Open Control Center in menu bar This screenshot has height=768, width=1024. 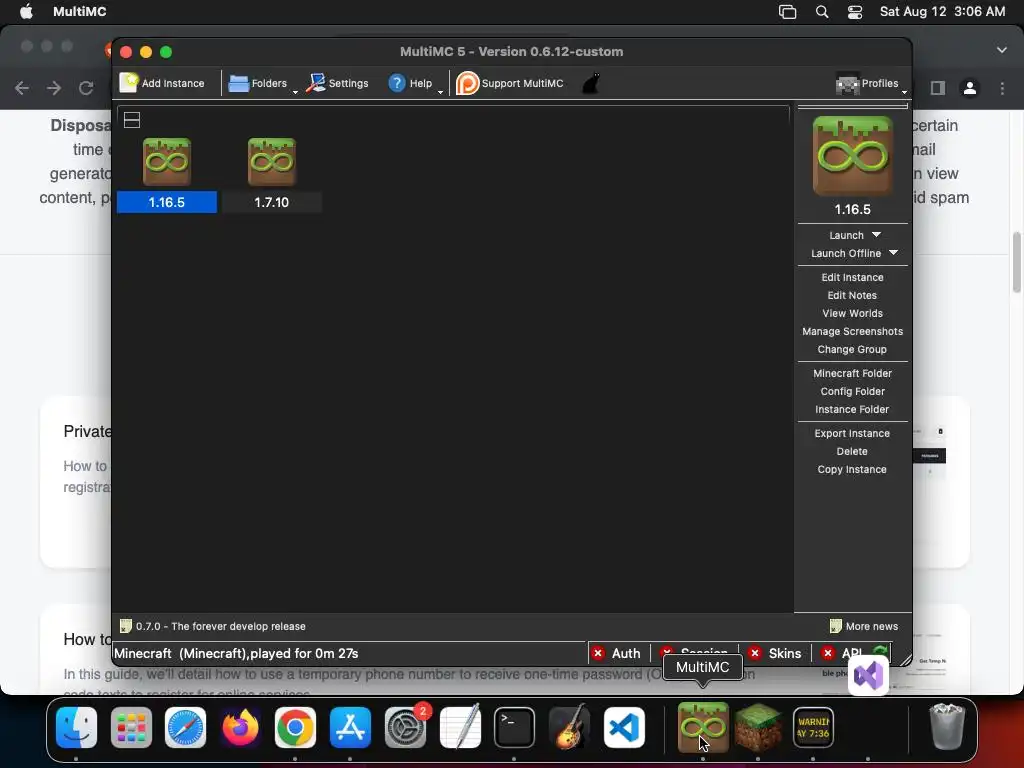855,12
